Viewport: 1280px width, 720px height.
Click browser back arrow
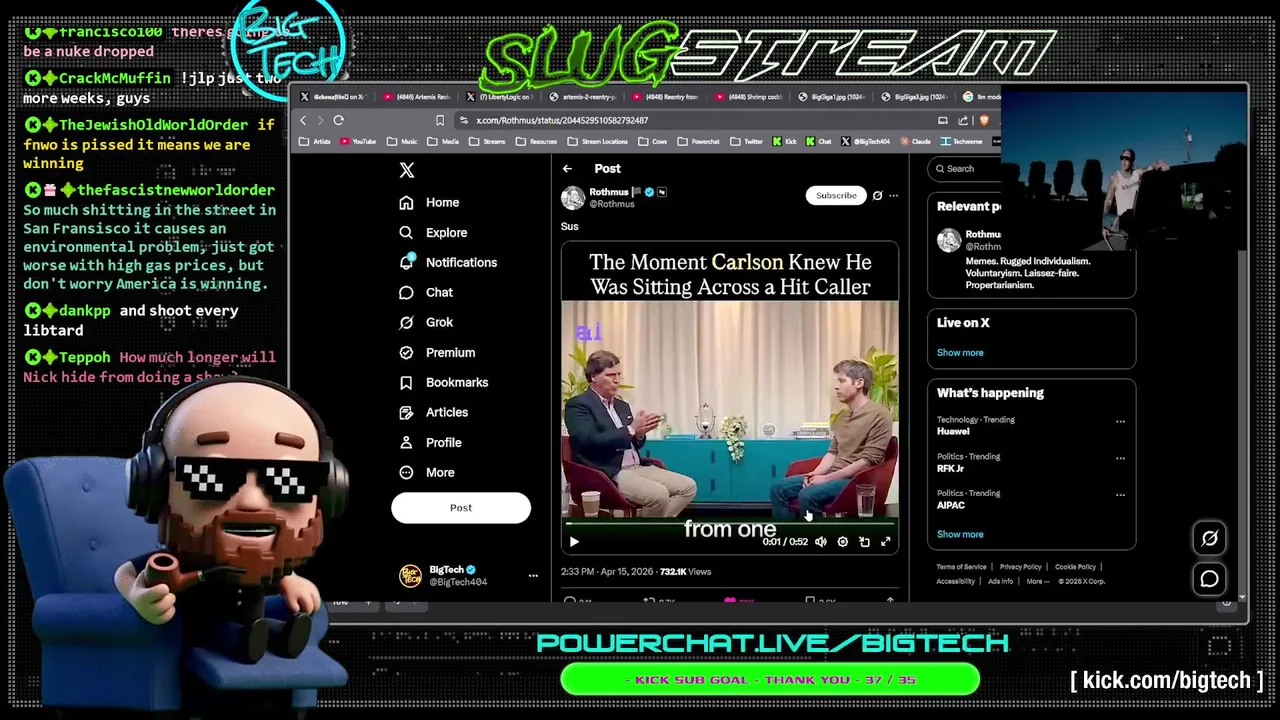[303, 120]
